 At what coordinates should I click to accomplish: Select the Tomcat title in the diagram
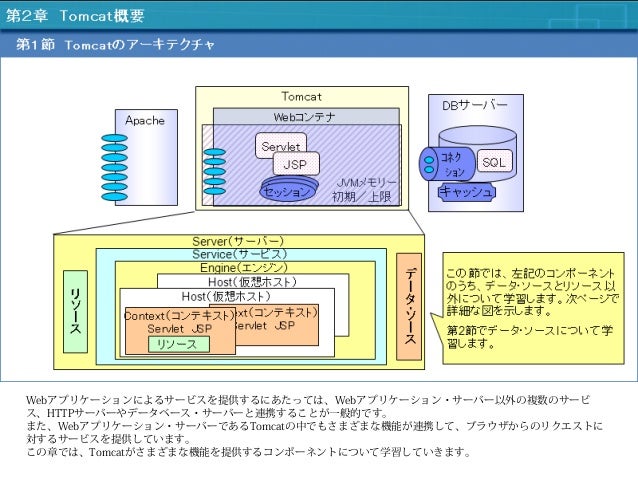click(x=302, y=96)
